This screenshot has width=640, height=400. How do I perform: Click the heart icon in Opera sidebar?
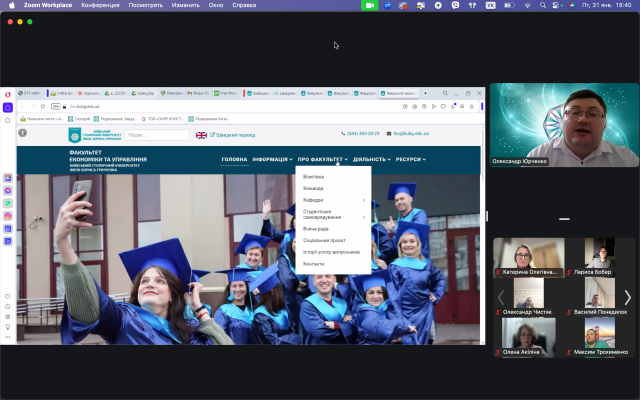pyautogui.click(x=8, y=297)
